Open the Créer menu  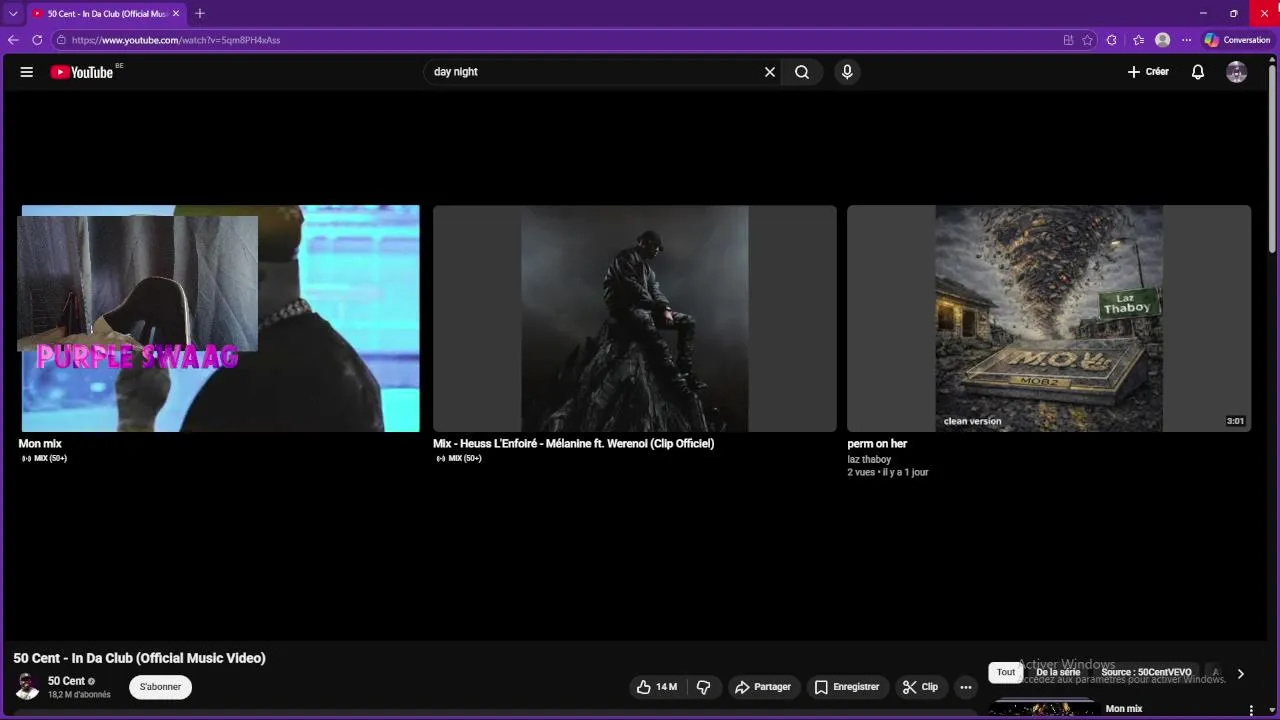1148,72
